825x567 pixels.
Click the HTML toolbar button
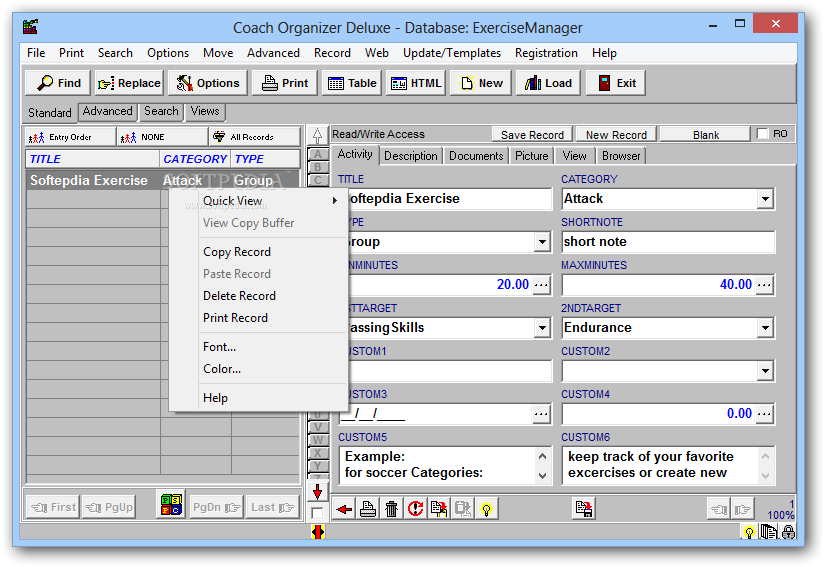click(x=416, y=83)
